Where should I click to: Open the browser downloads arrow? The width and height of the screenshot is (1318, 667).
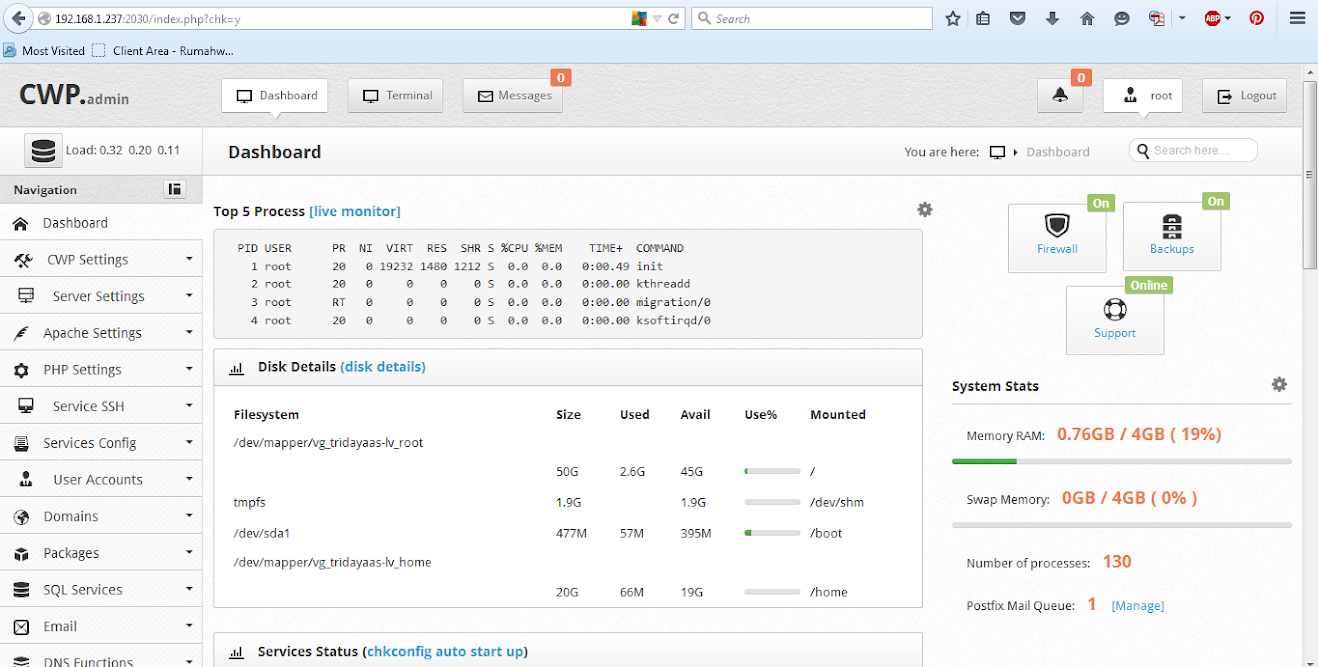point(1052,18)
